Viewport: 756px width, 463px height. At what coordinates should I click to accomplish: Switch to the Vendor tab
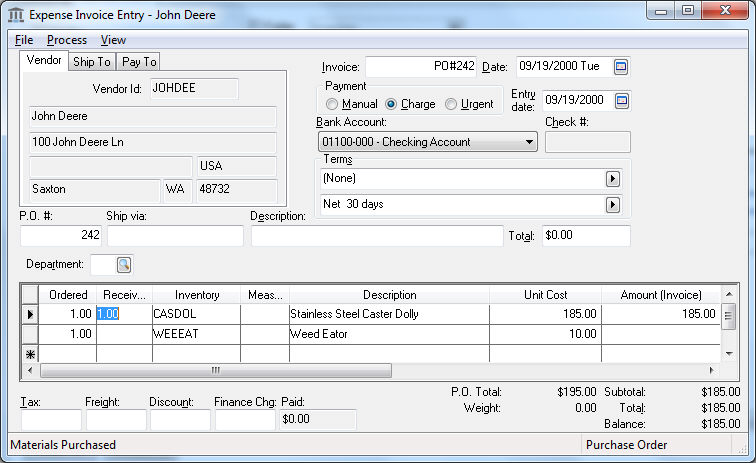click(x=44, y=60)
